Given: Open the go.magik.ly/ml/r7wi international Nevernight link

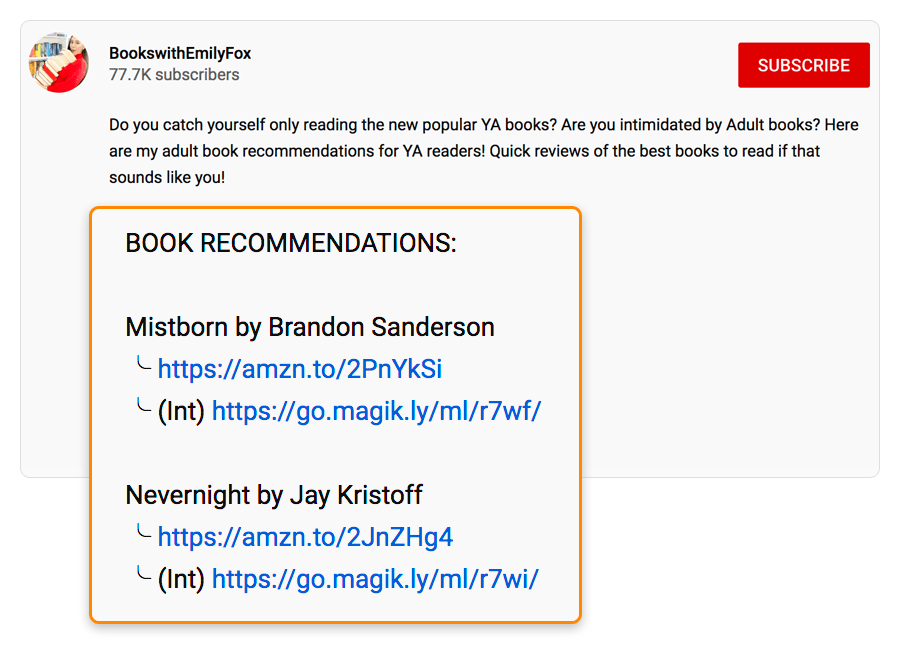Looking at the screenshot, I should [376, 579].
